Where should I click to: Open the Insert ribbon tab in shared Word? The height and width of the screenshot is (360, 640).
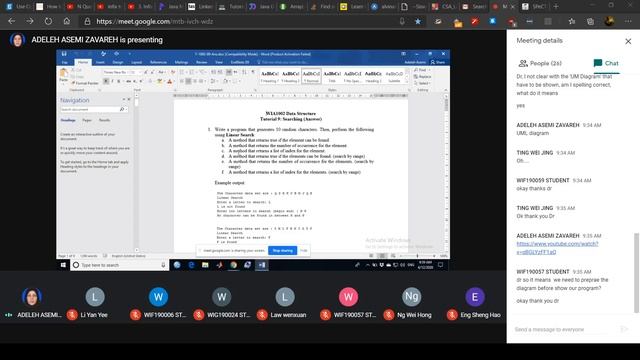point(100,62)
